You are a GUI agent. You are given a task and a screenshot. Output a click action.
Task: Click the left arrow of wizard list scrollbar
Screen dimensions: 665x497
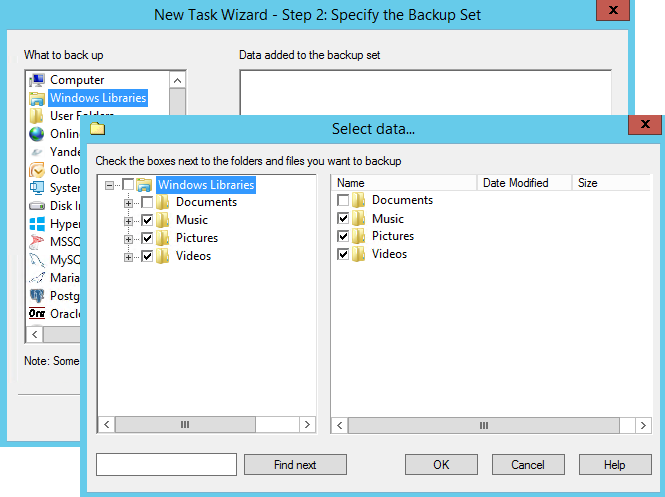[35, 335]
